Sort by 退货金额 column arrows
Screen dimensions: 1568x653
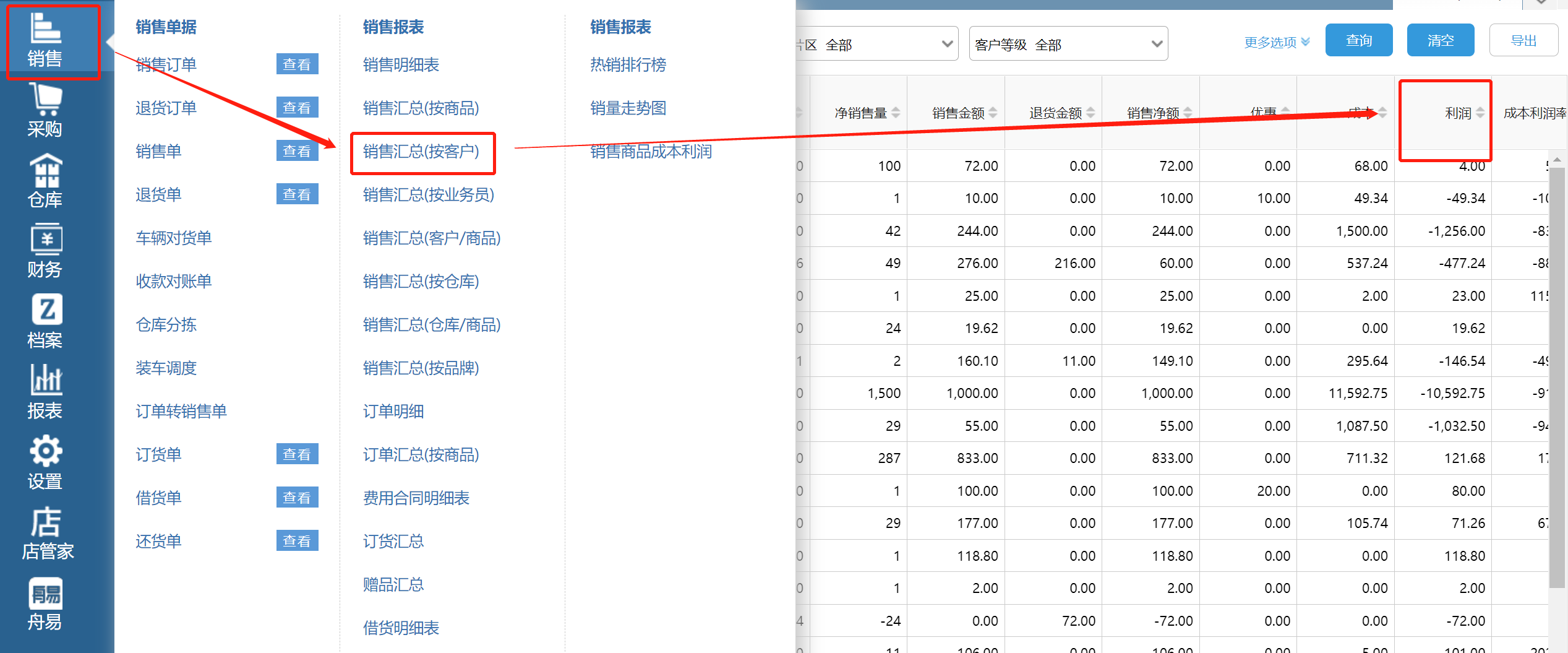(x=1090, y=113)
